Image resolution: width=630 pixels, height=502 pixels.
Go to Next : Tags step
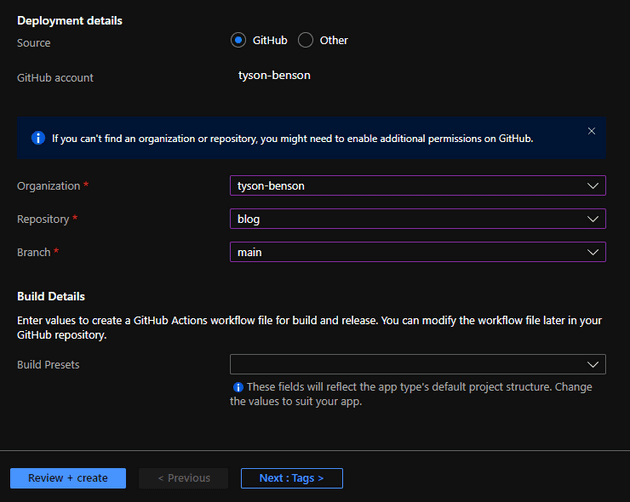[x=292, y=478]
